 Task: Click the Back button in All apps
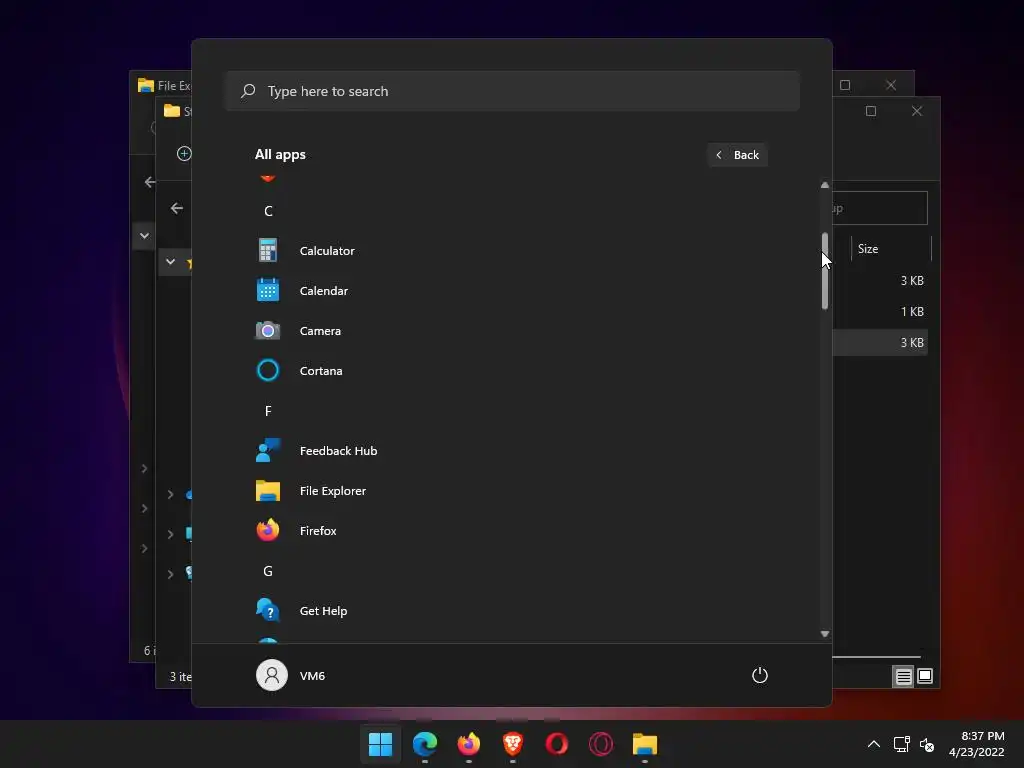pyautogui.click(x=737, y=155)
